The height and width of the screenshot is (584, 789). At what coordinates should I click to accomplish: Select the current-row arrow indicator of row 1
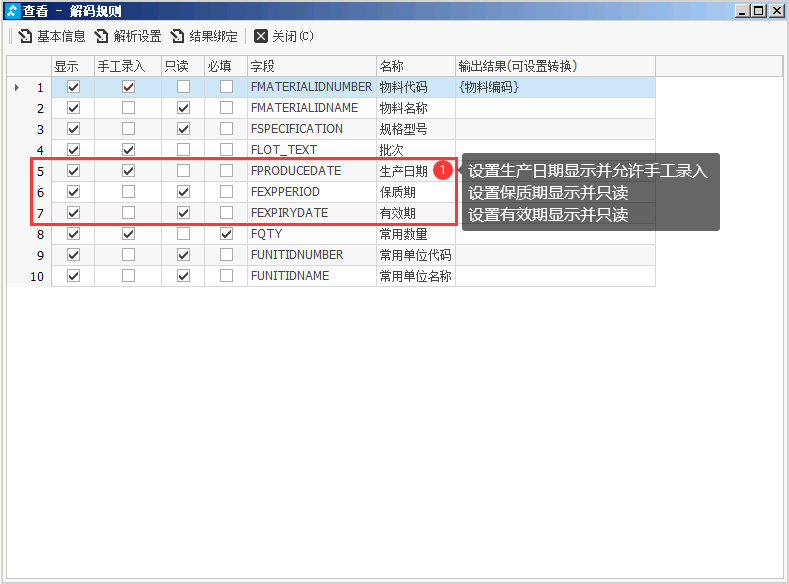[17, 88]
